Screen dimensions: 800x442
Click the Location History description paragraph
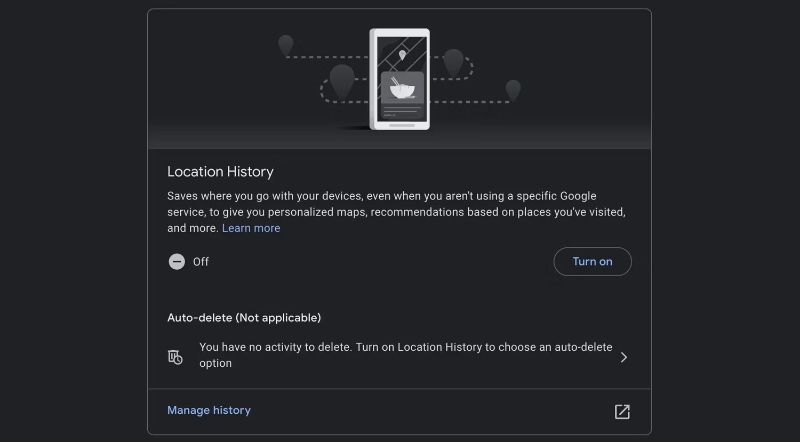coord(395,212)
